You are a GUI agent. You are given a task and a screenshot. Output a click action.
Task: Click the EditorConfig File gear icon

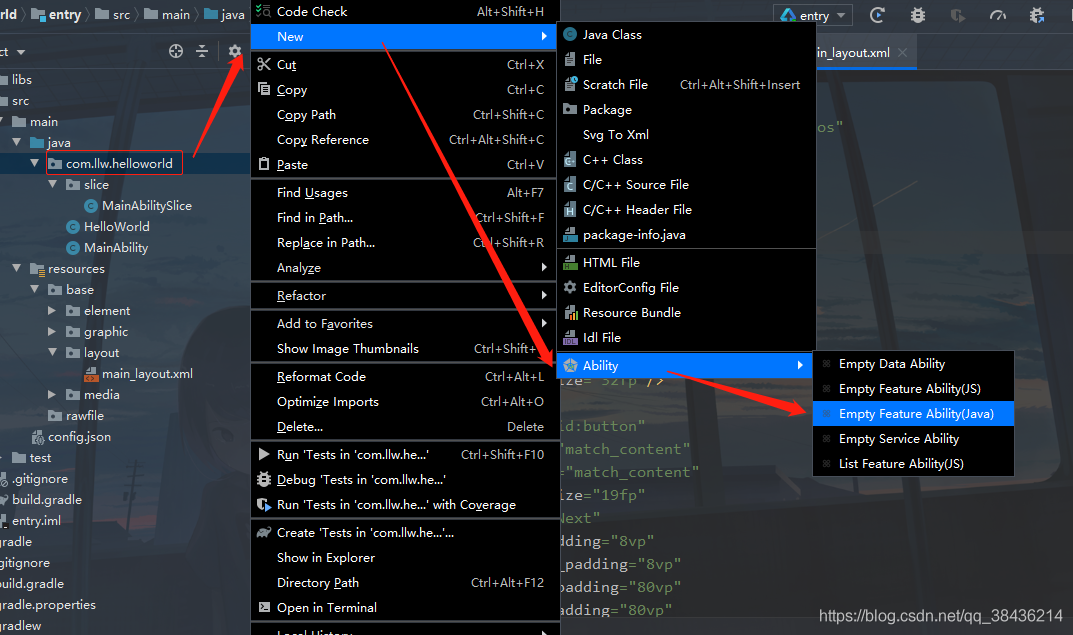point(570,287)
